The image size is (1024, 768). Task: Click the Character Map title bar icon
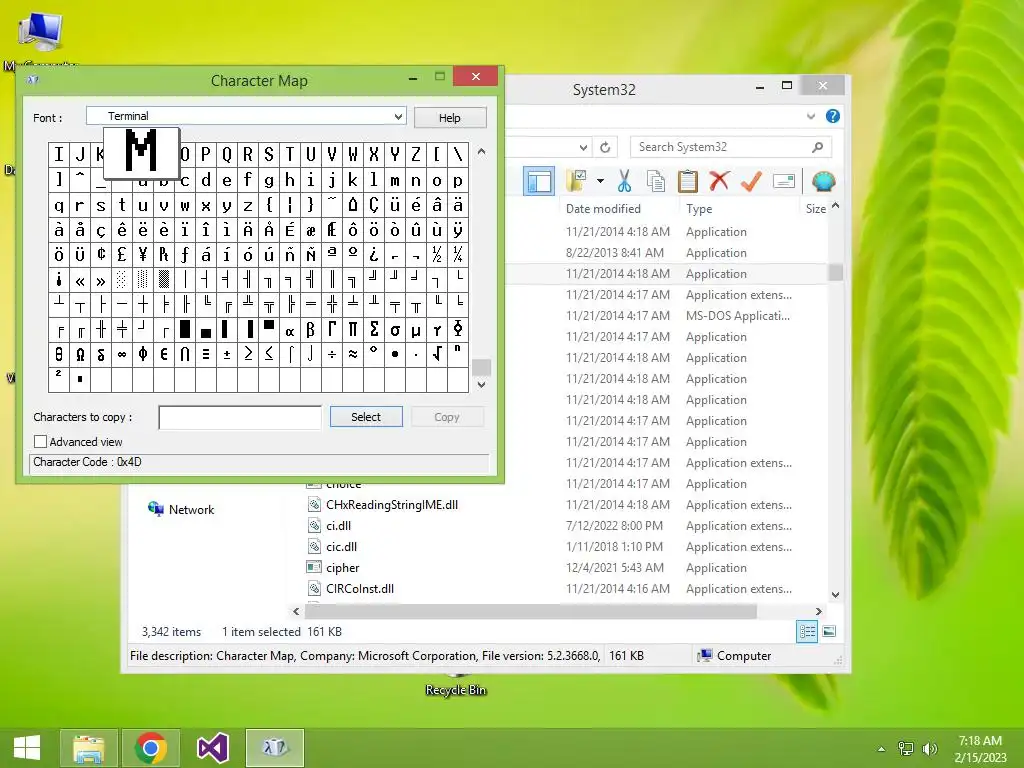coord(33,80)
